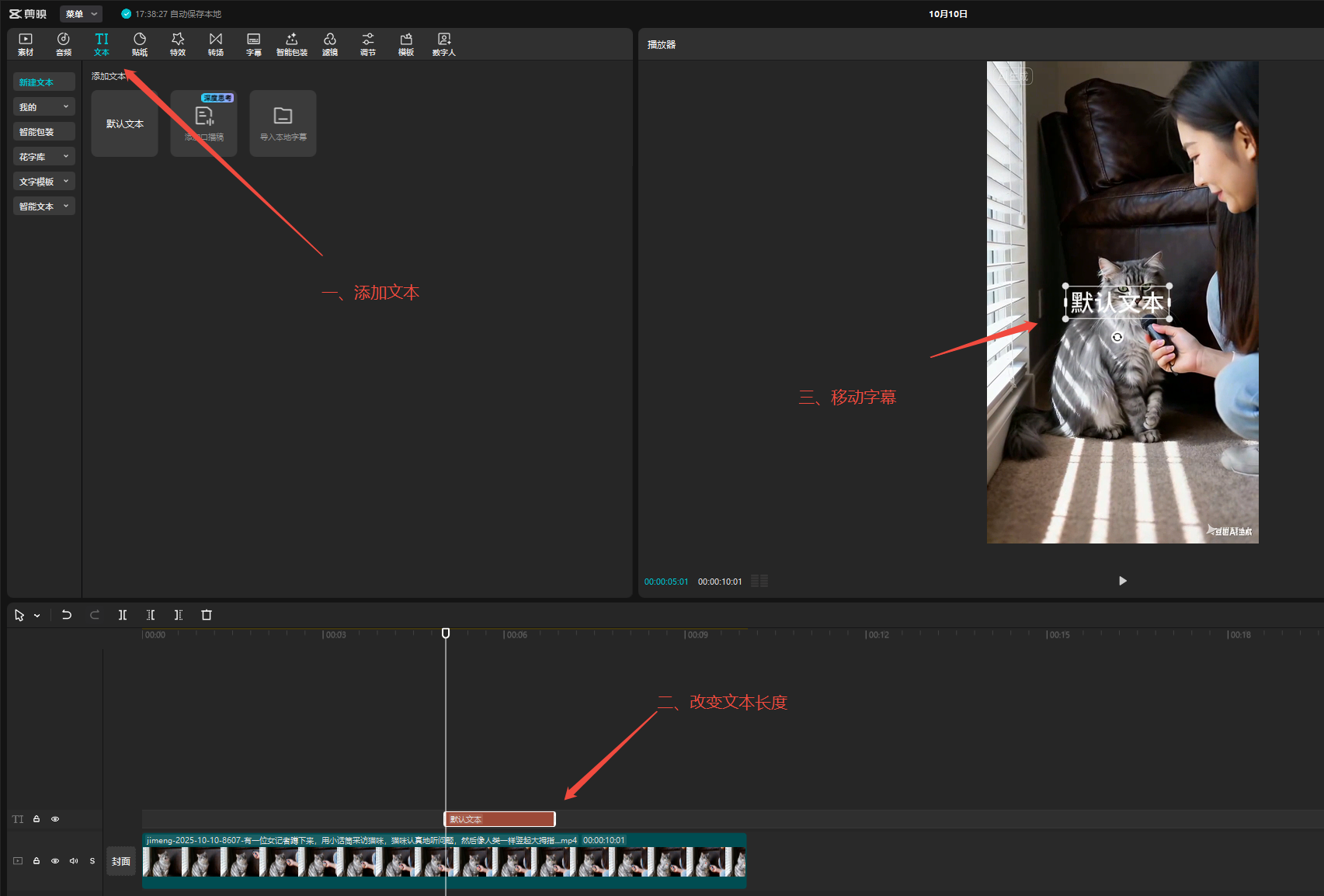Expand the 文字模板 category

[x=44, y=182]
